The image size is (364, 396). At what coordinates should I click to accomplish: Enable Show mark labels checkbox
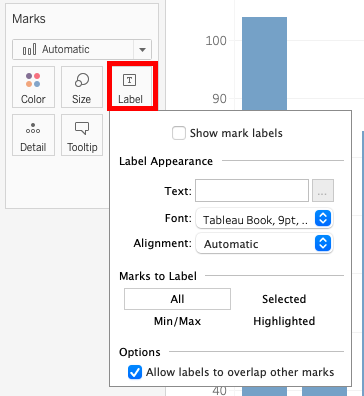(179, 133)
